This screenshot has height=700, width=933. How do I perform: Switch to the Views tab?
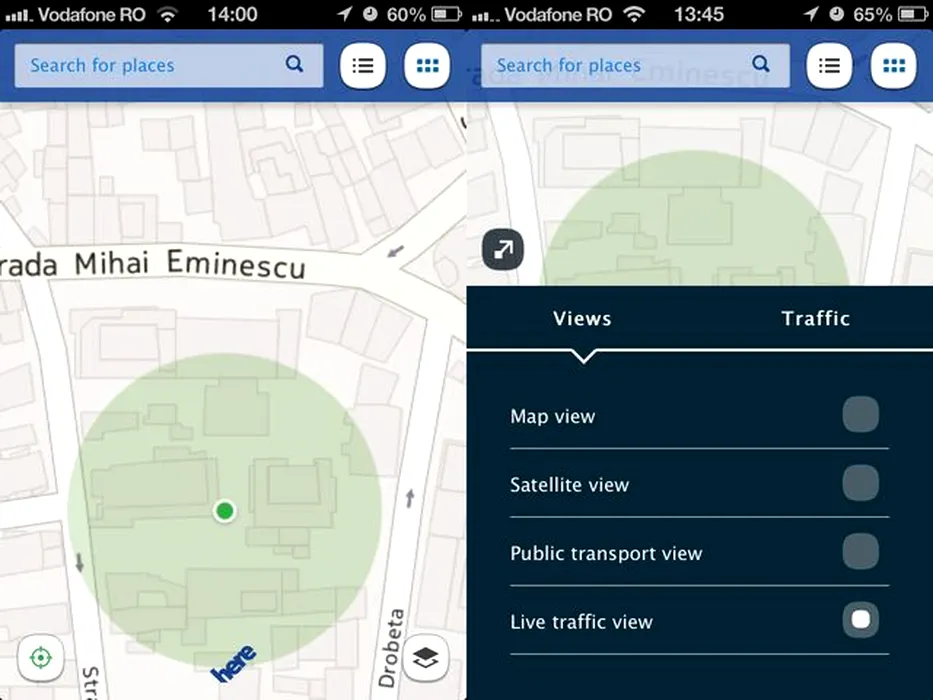pyautogui.click(x=582, y=319)
